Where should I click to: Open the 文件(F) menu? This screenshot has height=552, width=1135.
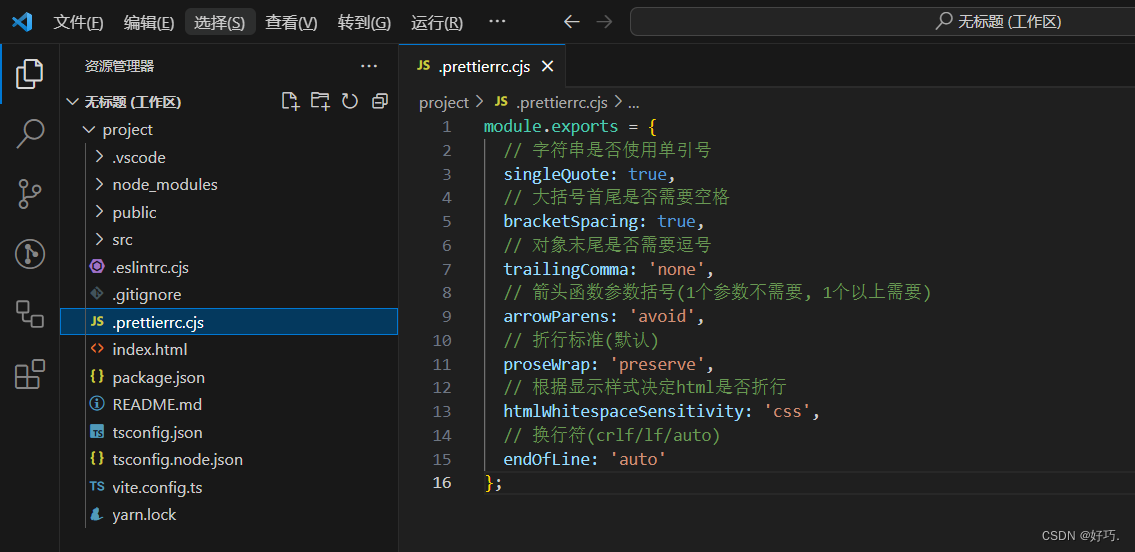point(78,22)
